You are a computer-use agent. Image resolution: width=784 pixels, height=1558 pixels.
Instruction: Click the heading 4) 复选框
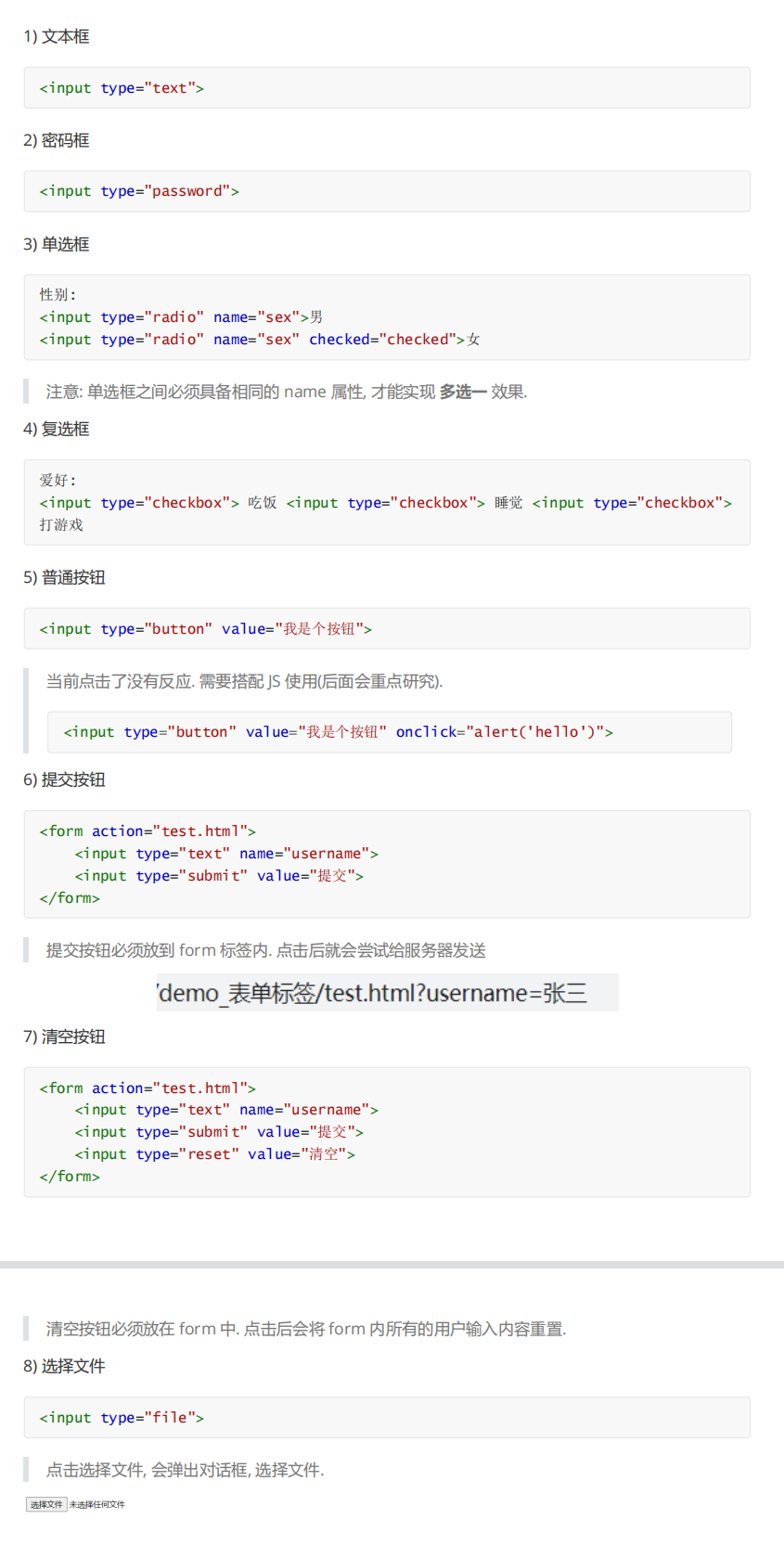[57, 429]
